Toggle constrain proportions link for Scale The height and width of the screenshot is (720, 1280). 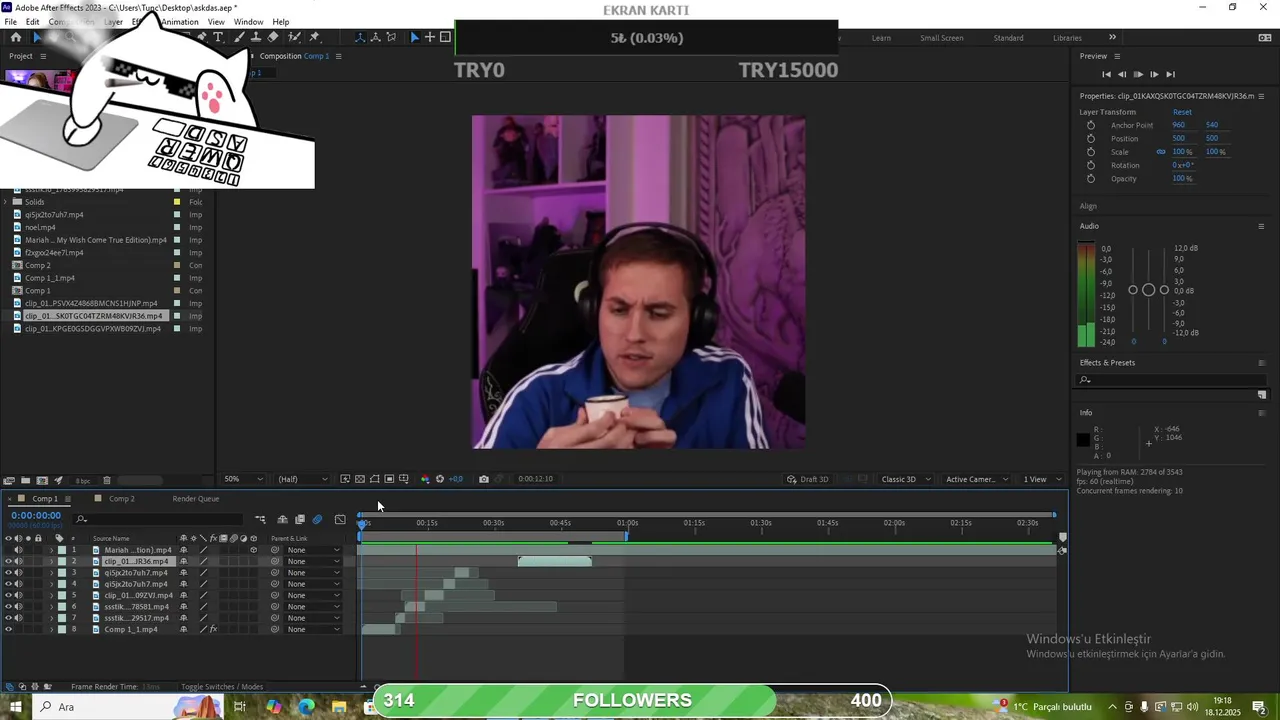pos(1161,152)
